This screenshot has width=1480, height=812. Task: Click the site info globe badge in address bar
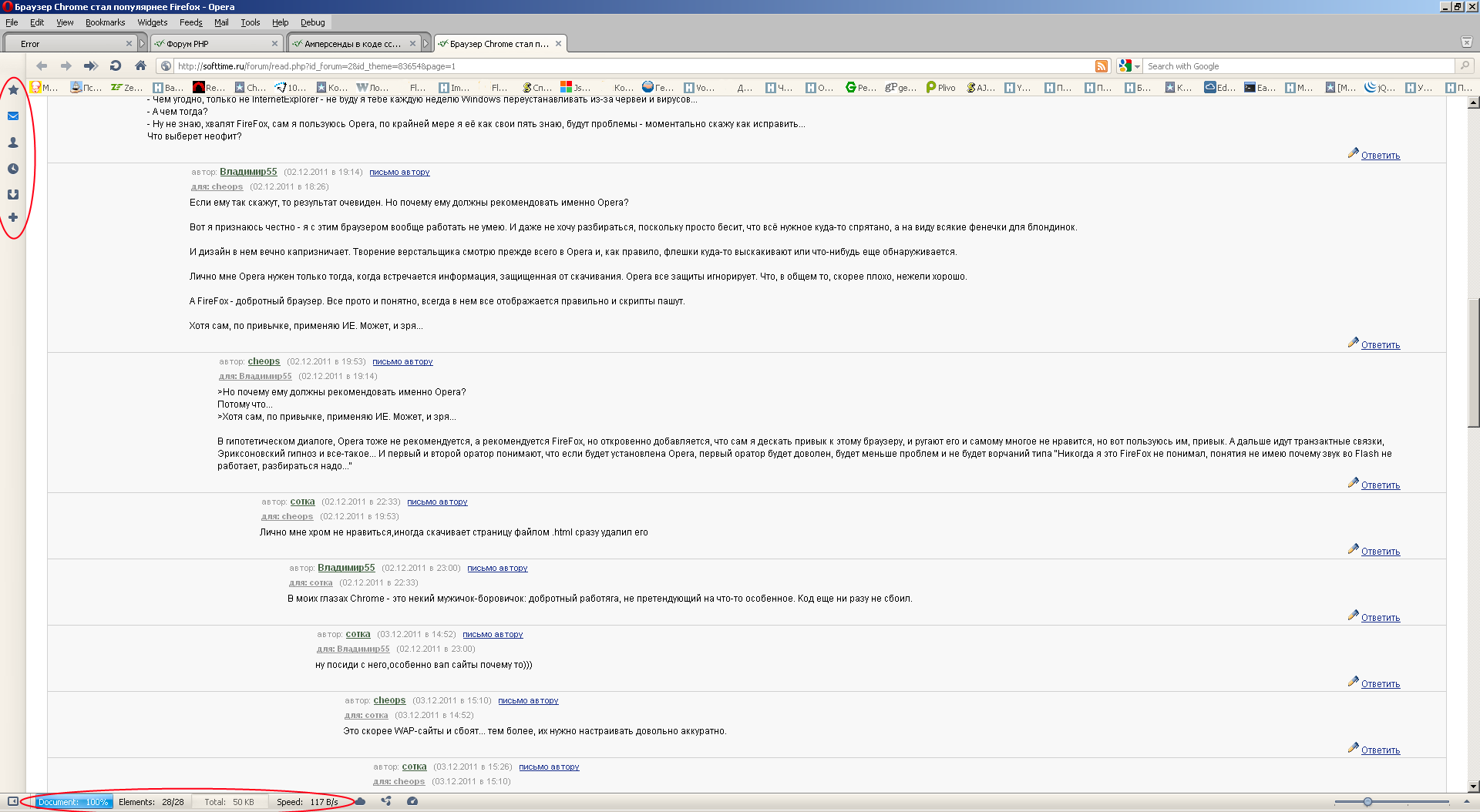pyautogui.click(x=166, y=66)
